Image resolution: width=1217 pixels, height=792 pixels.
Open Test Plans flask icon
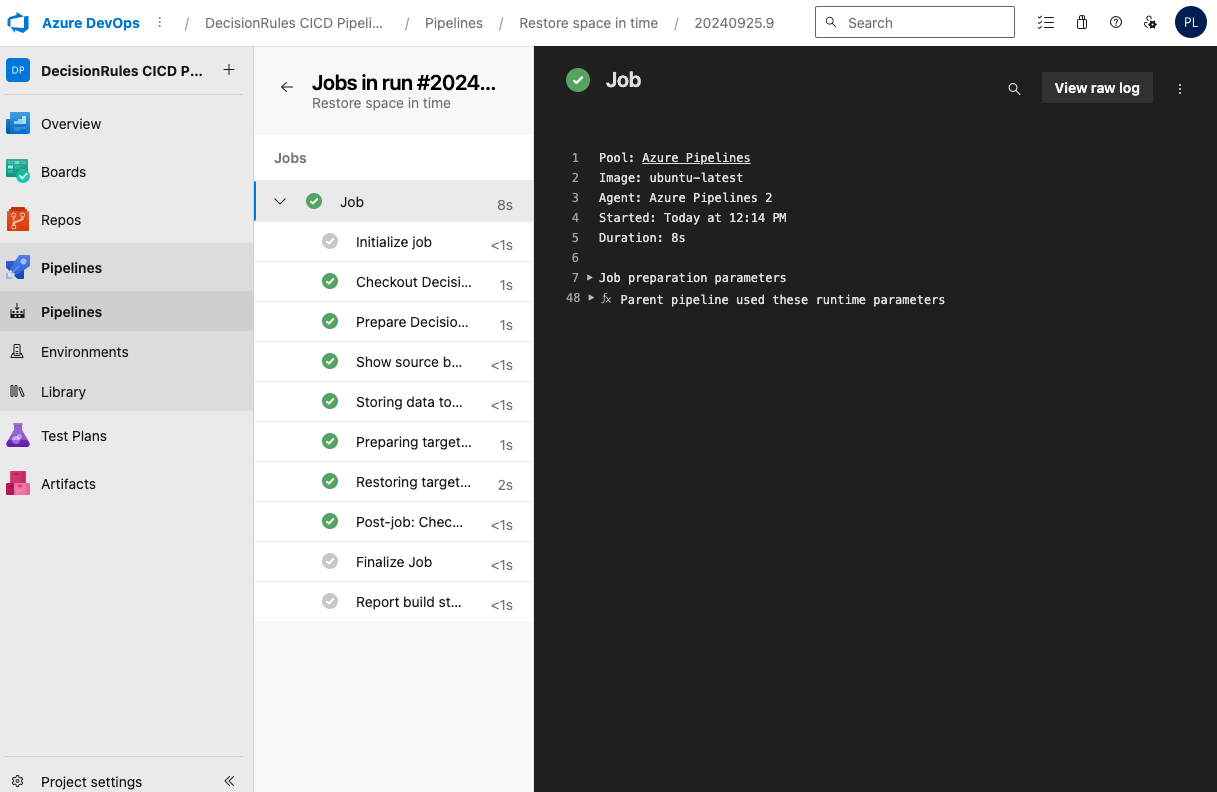click(18, 436)
